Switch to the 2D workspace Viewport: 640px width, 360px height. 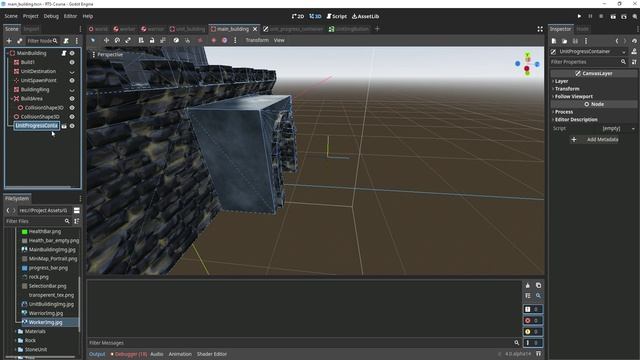click(x=298, y=16)
